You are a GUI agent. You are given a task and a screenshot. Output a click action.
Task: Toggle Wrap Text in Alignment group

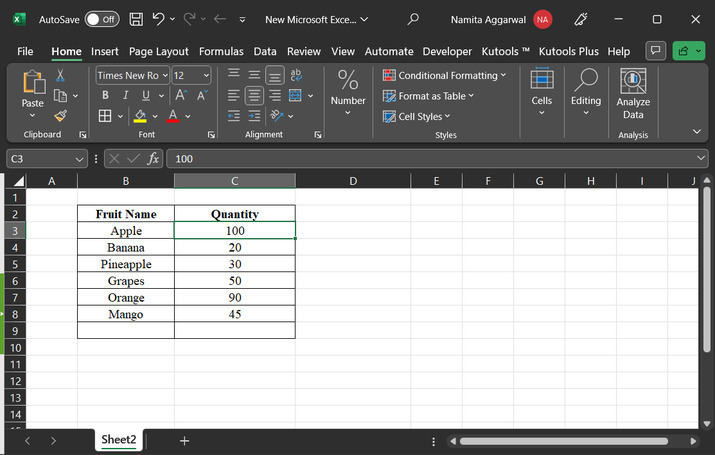tap(295, 75)
